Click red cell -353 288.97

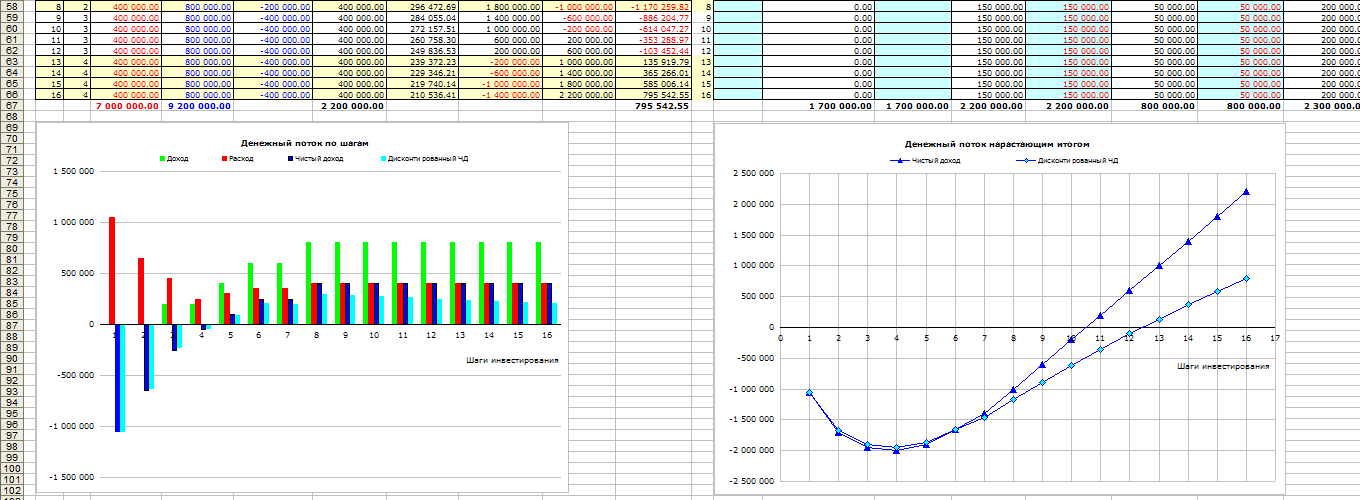pos(653,40)
